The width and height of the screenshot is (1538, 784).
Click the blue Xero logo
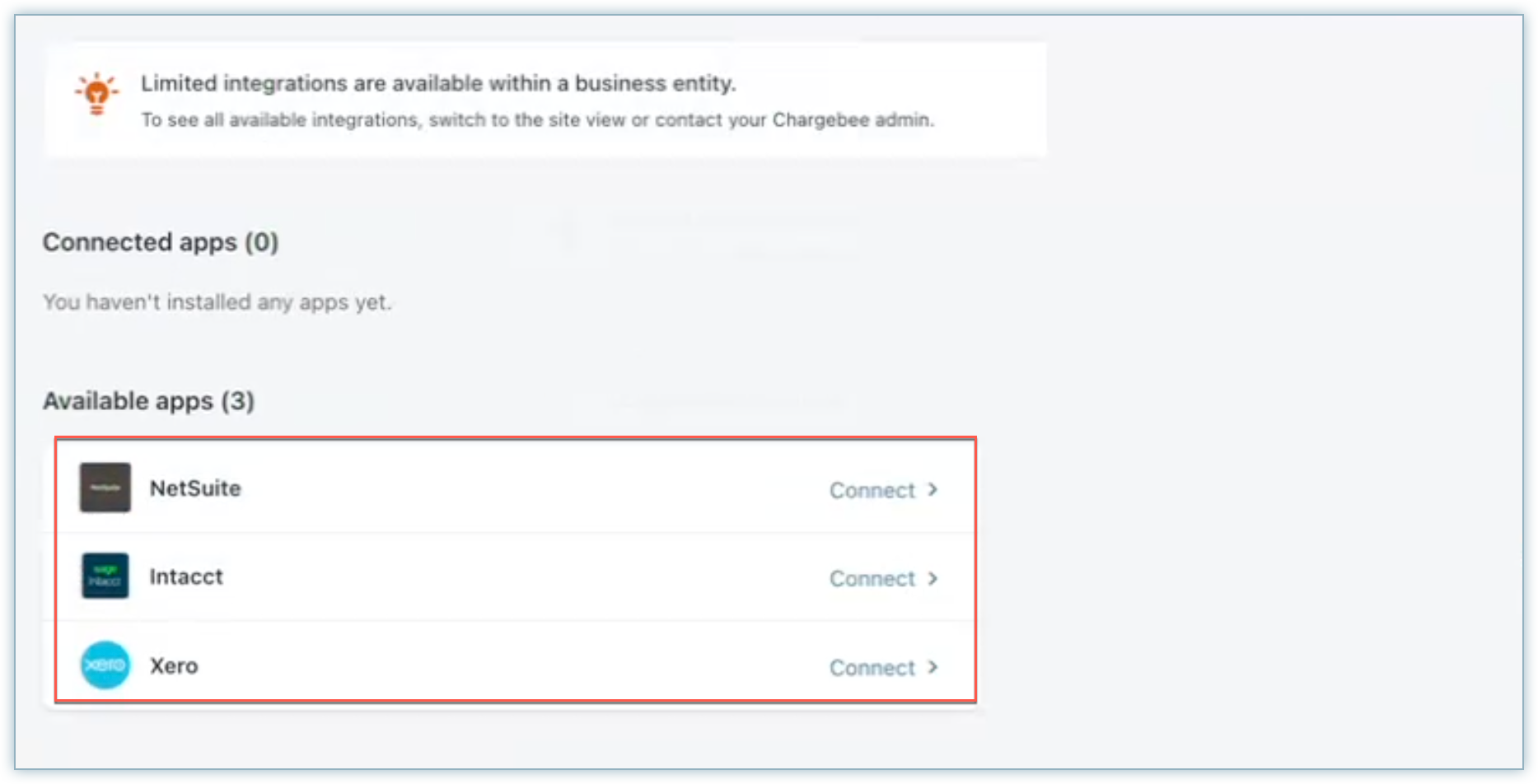(x=105, y=665)
